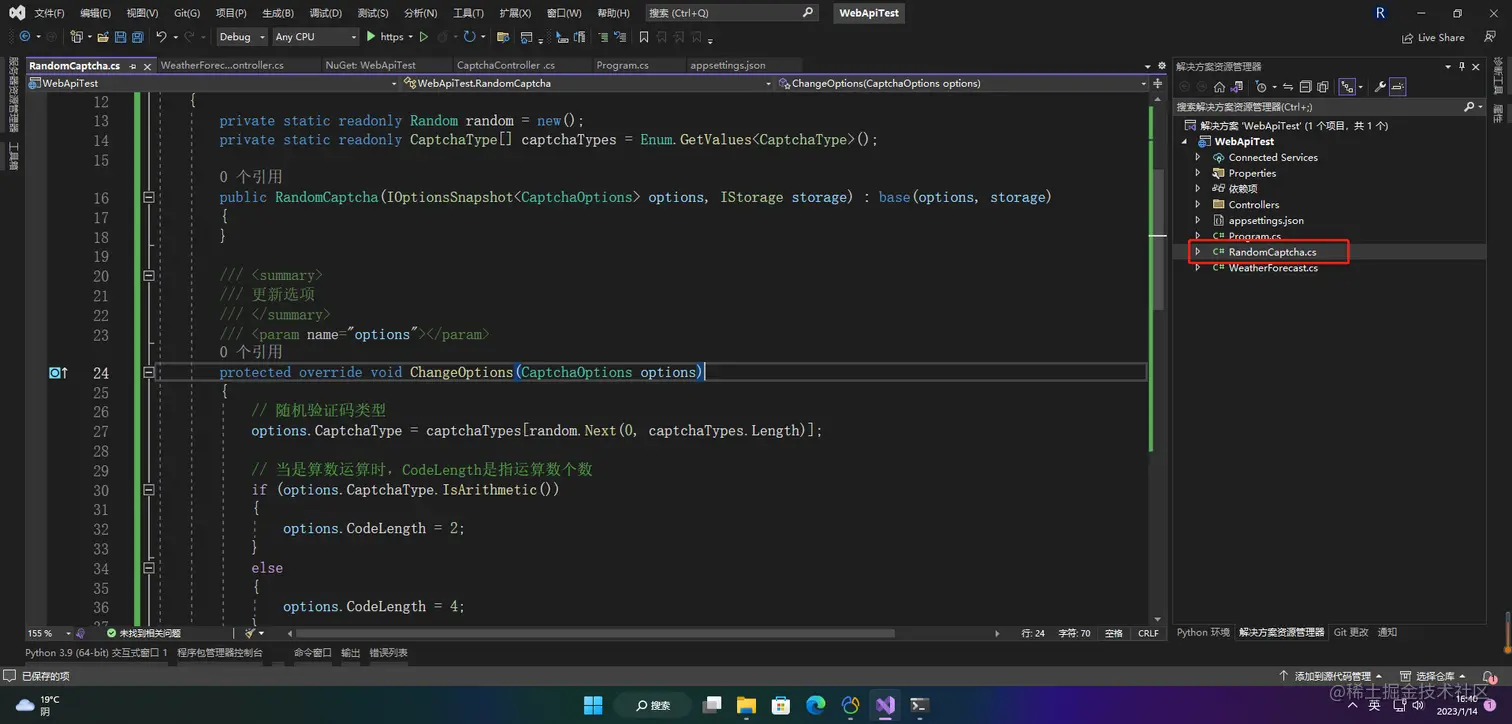This screenshot has width=1512, height=724.
Task: Click the Navigate Backward icon in toolbar
Action: click(x=25, y=37)
